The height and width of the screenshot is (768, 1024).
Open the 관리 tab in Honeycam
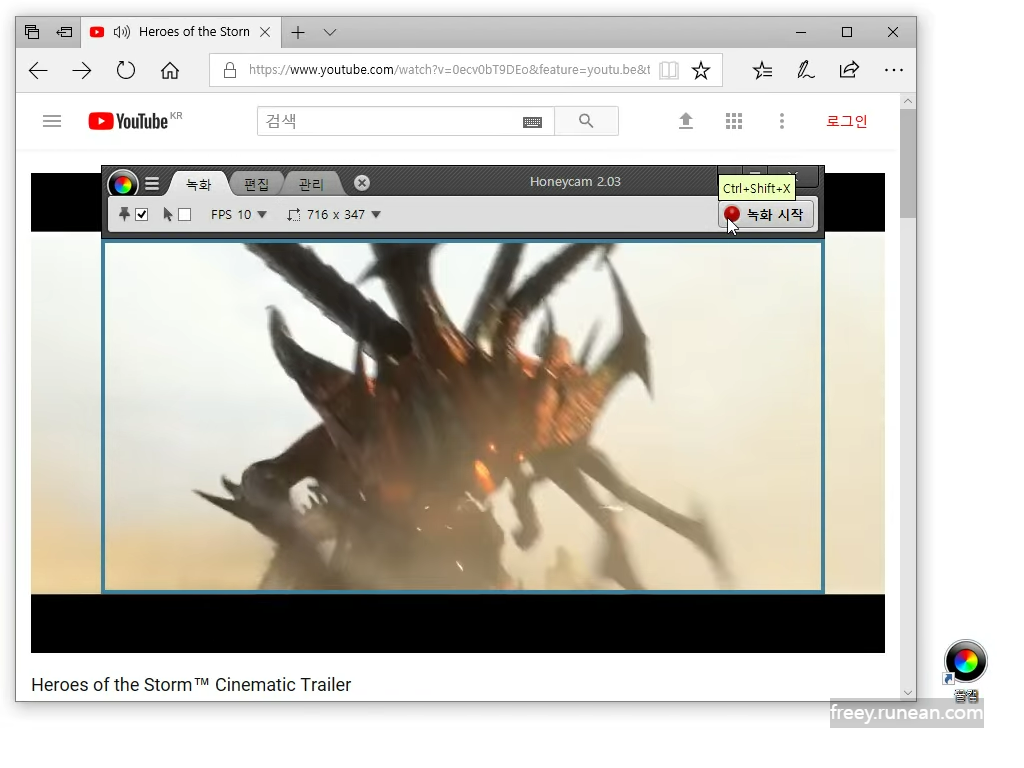[311, 184]
